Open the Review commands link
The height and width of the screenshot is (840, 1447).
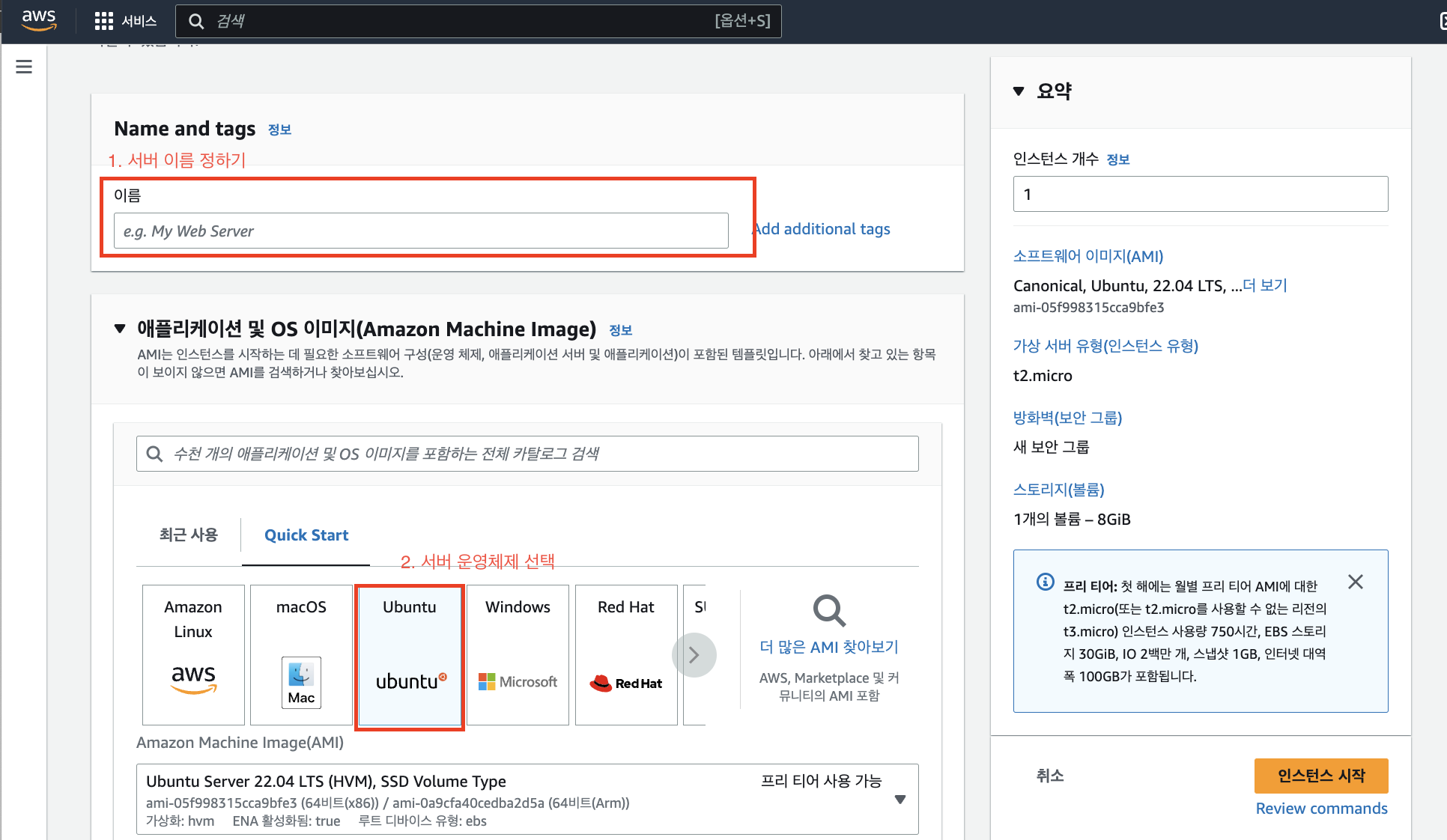[x=1321, y=809]
